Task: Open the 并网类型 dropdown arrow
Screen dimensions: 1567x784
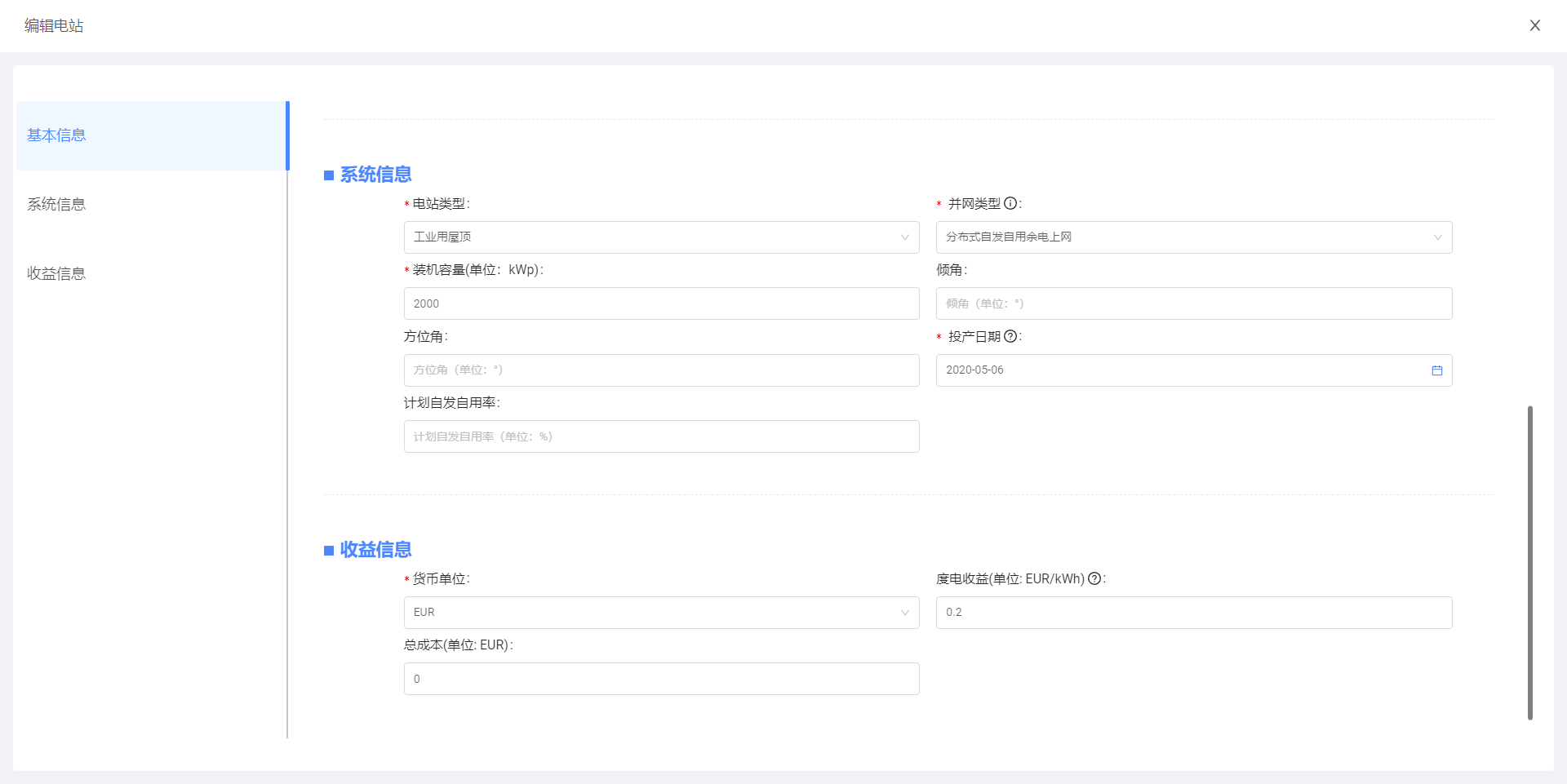Action: (1437, 237)
